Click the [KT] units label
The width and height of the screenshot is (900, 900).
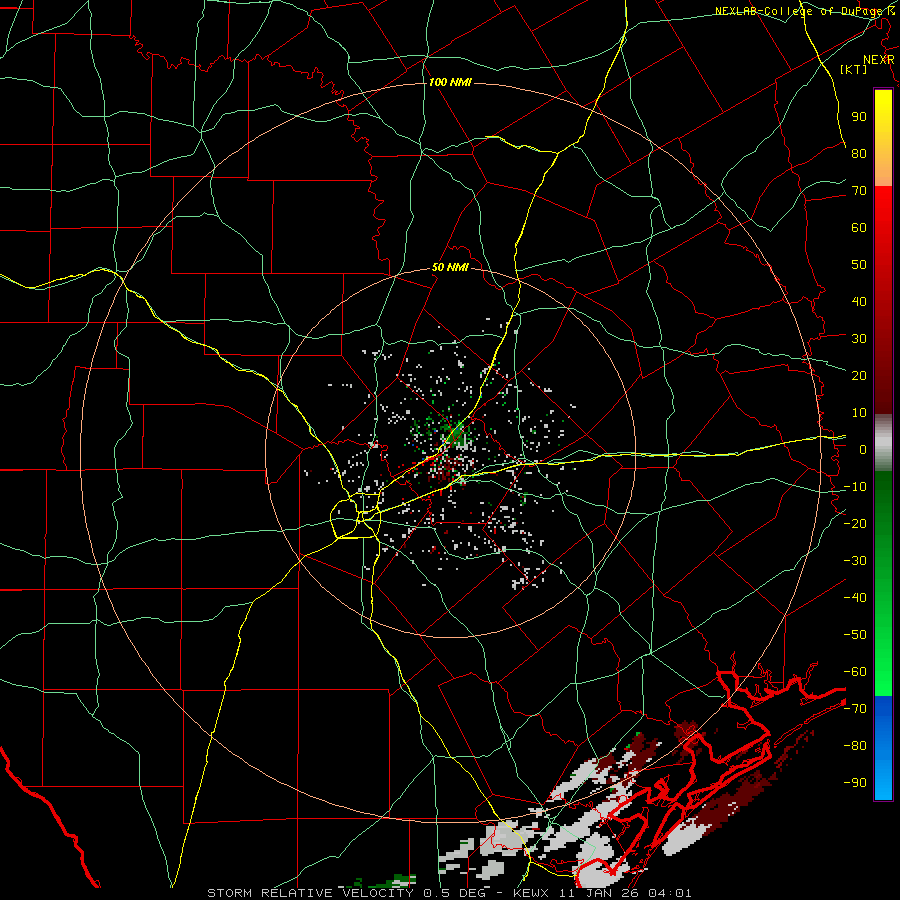tap(854, 69)
